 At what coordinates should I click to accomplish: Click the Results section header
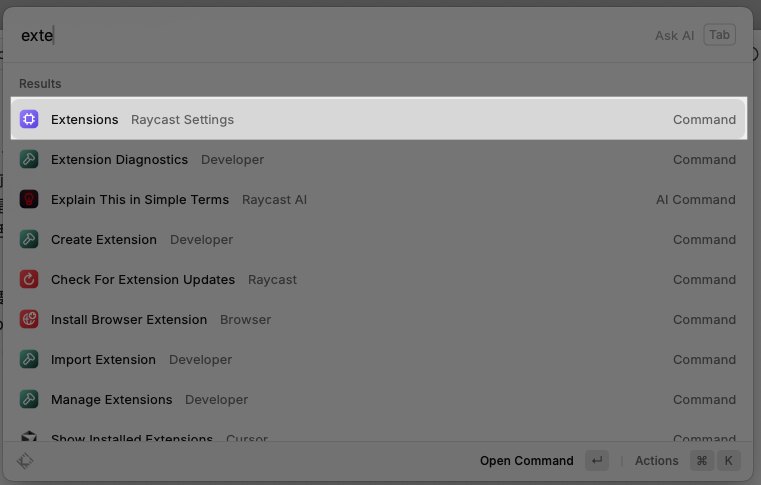40,84
